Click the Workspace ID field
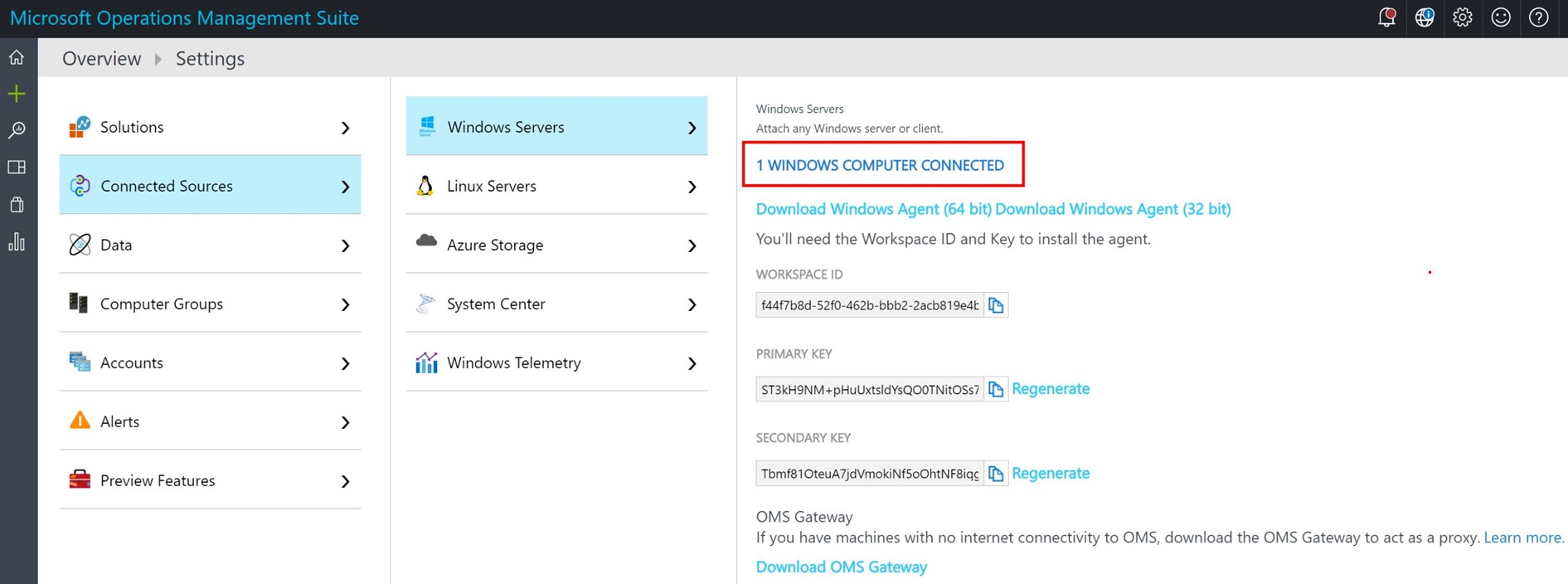 point(870,305)
